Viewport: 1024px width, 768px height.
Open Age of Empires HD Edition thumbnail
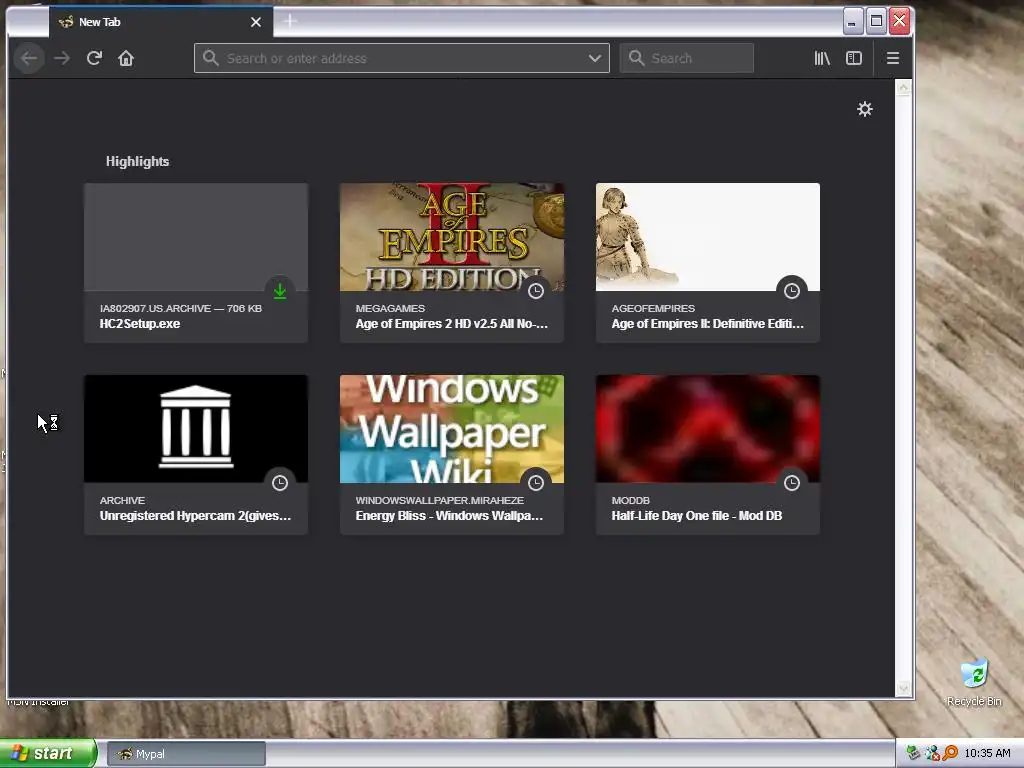pyautogui.click(x=452, y=237)
